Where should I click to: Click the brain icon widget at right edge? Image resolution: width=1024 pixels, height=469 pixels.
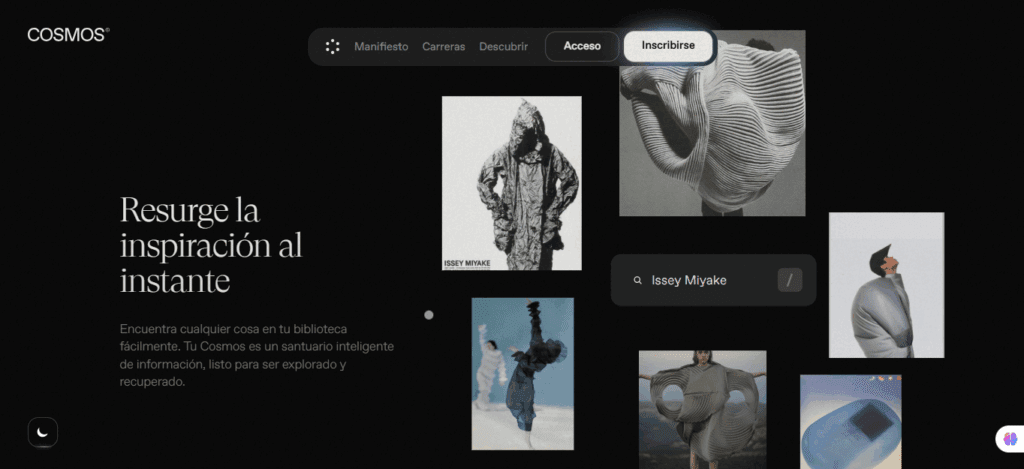point(1010,439)
